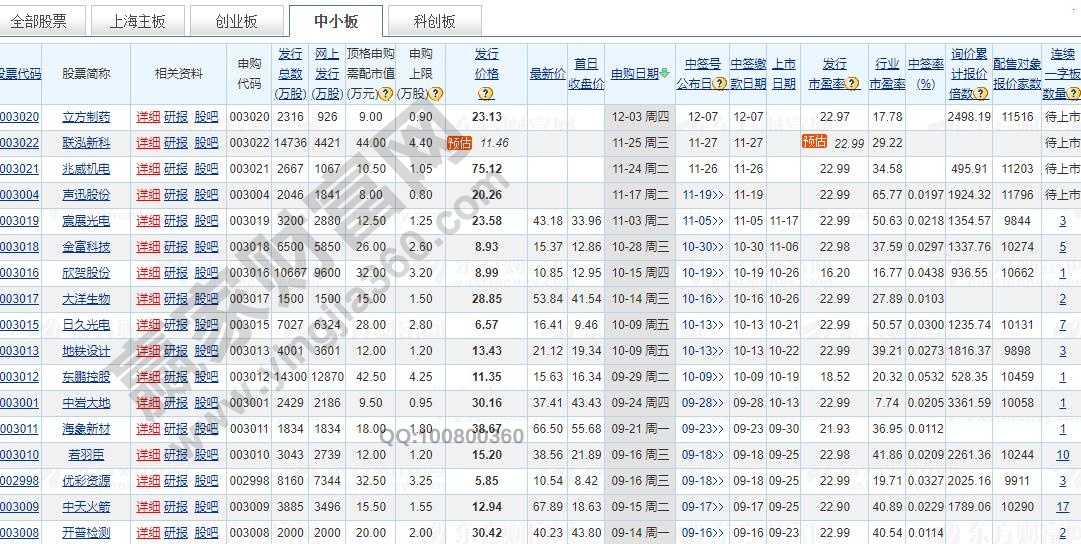Sort table by 最新价 column header
The height and width of the screenshot is (544, 1081).
coord(547,74)
